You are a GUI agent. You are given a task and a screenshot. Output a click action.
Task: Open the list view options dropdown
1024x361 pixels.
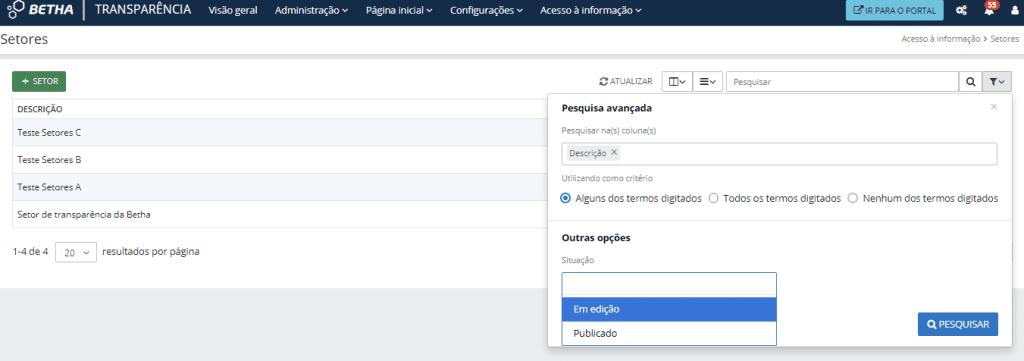(x=707, y=82)
